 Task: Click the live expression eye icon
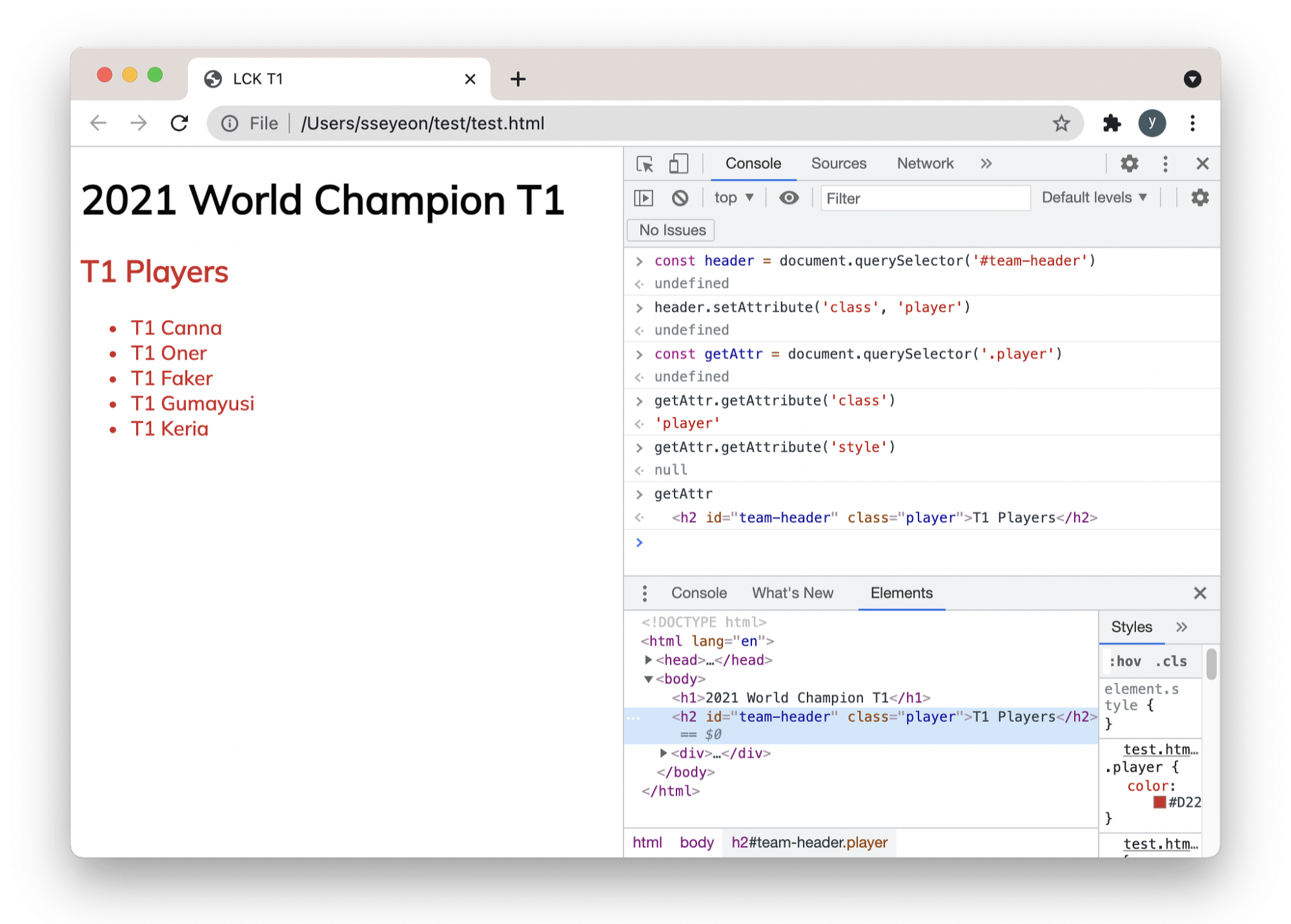[789, 198]
